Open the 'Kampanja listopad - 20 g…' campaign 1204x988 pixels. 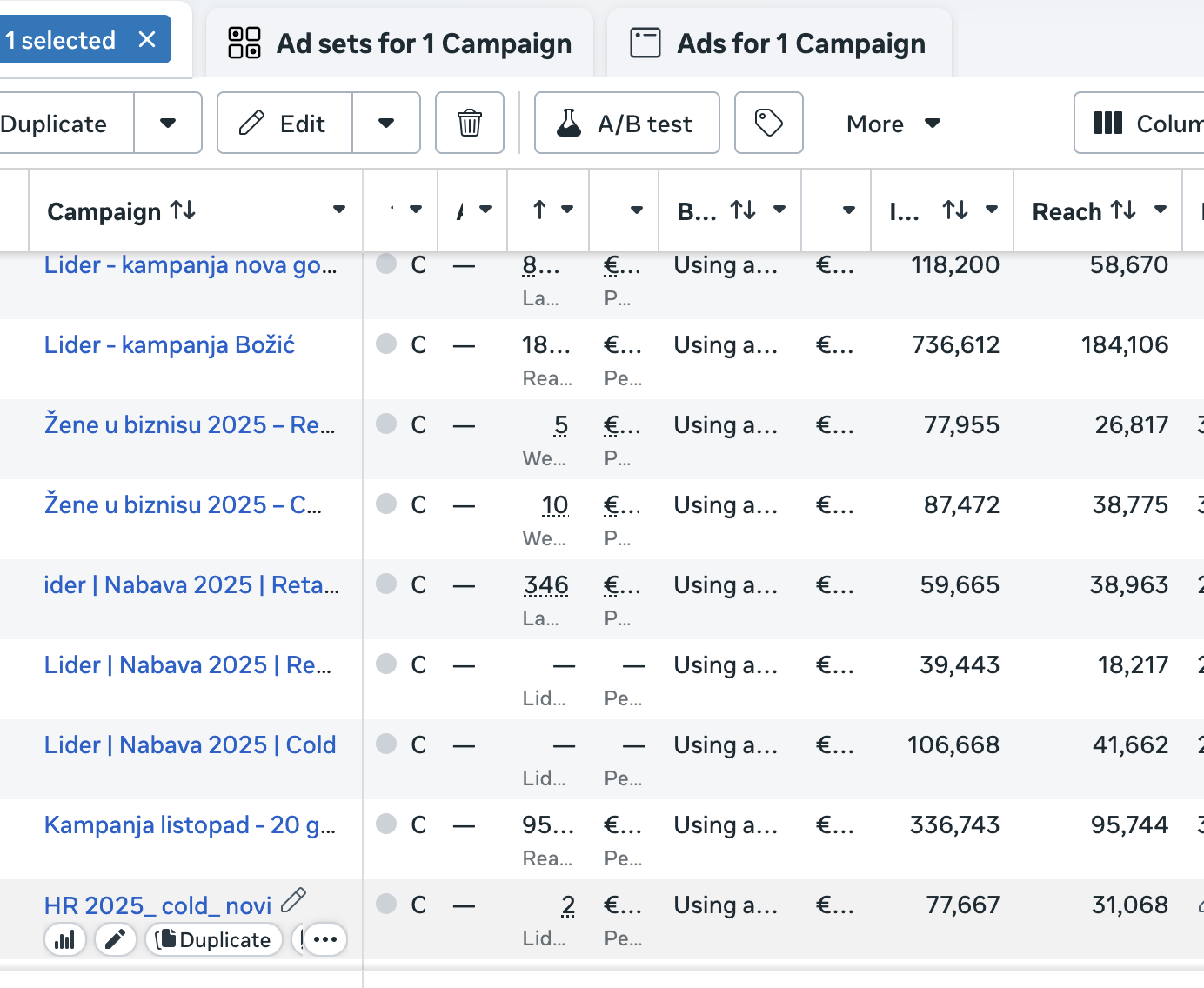191,825
